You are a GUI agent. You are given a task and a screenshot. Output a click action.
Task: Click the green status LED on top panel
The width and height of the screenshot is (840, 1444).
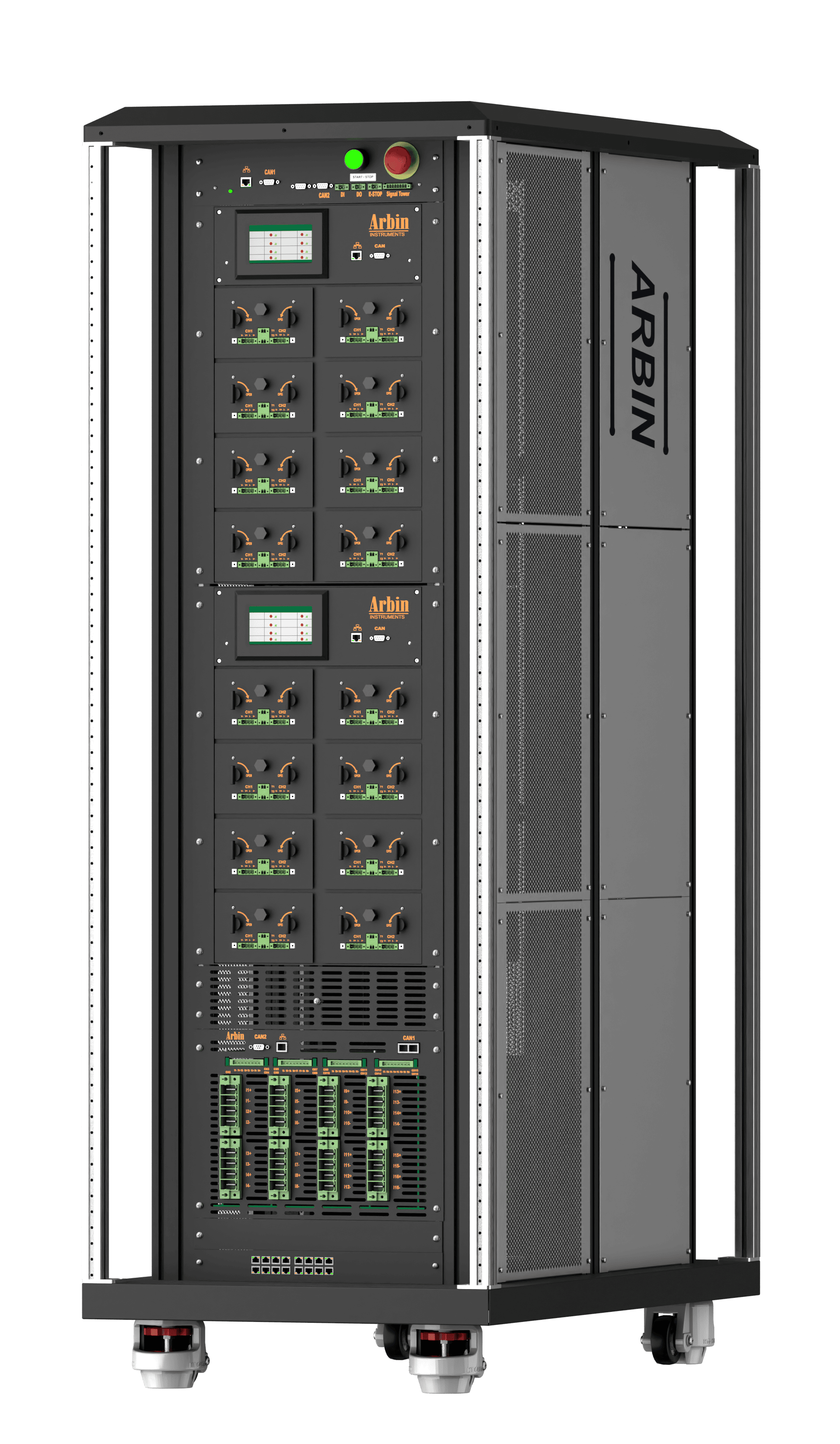pos(230,191)
